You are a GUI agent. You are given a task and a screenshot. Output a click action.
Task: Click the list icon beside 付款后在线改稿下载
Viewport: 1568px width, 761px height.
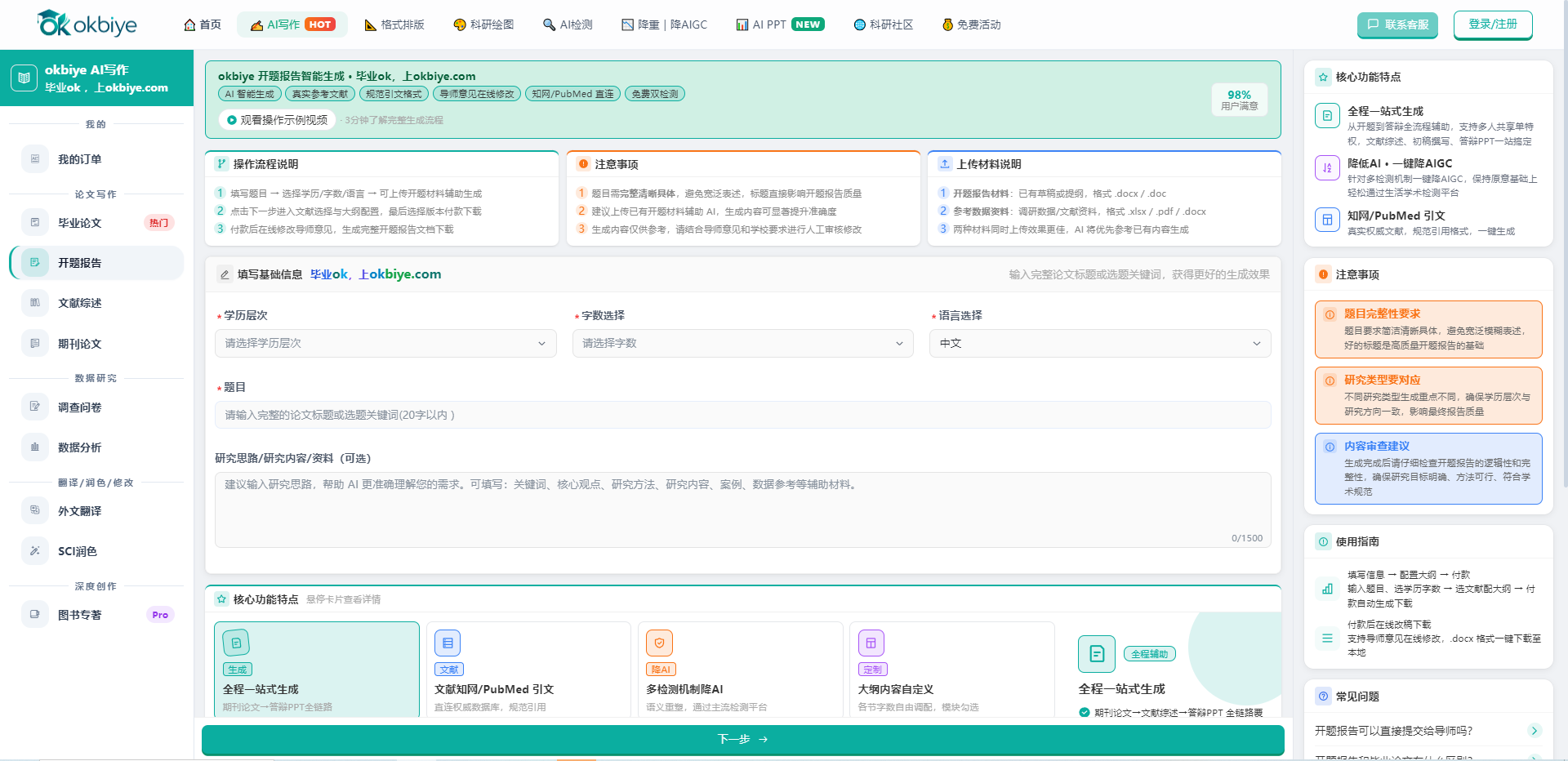(1327, 639)
